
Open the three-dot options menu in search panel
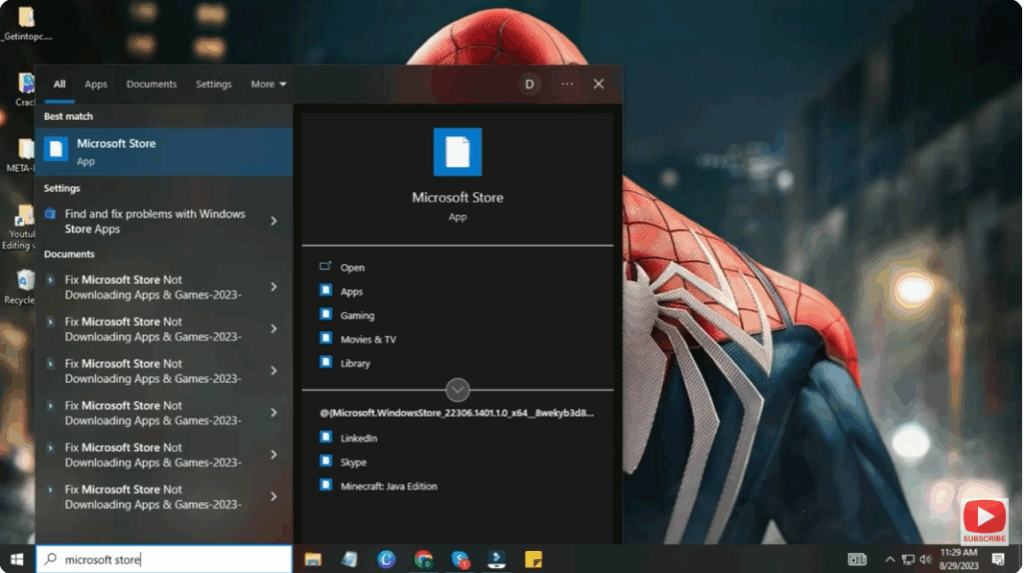point(567,84)
